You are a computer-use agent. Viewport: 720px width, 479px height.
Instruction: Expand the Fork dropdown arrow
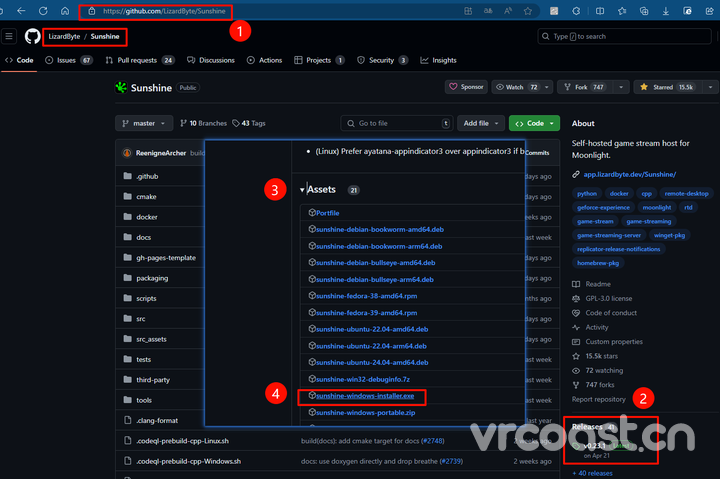point(621,87)
